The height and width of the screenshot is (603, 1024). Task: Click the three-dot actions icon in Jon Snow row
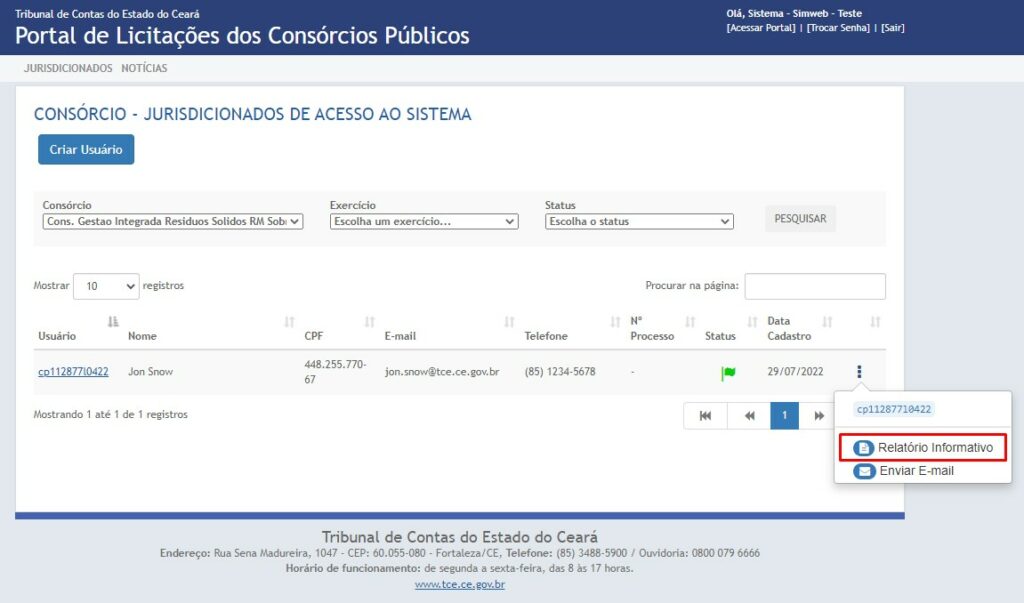pyautogui.click(x=859, y=372)
